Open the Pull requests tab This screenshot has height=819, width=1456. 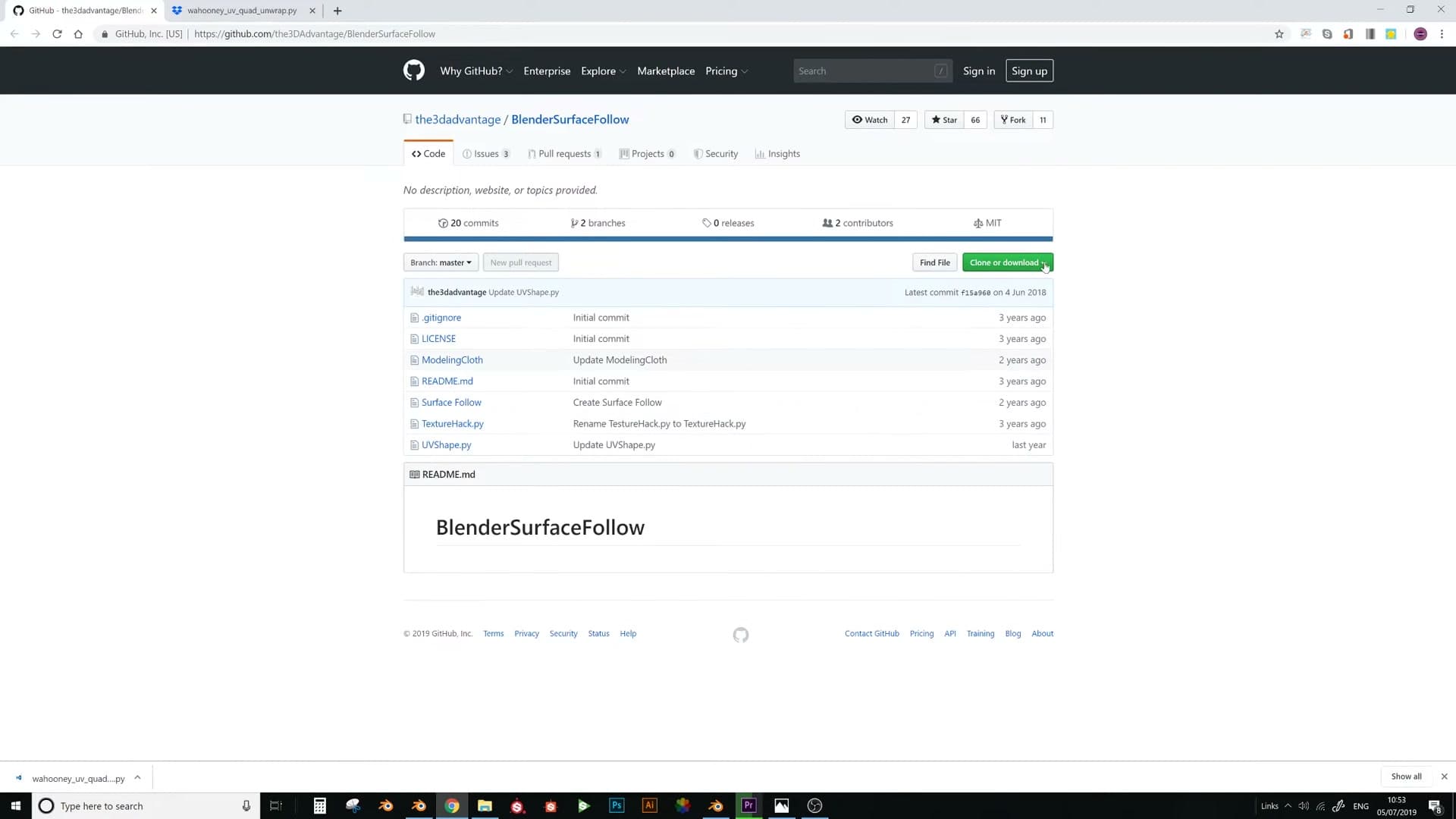click(565, 153)
